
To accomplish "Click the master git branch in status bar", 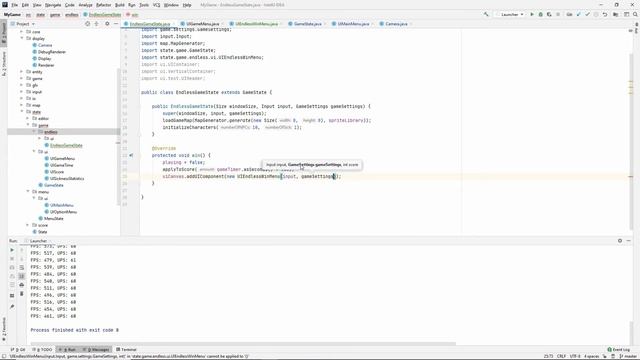I will pyautogui.click(x=629, y=356).
